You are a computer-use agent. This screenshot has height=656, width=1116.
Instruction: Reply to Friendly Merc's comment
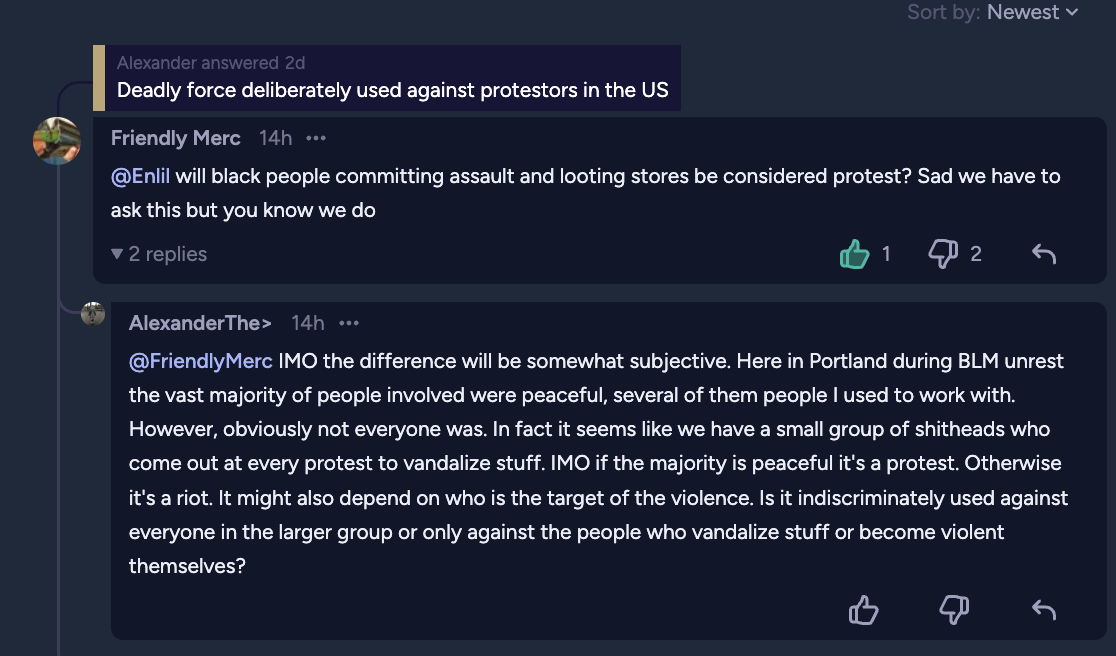pyautogui.click(x=1044, y=254)
